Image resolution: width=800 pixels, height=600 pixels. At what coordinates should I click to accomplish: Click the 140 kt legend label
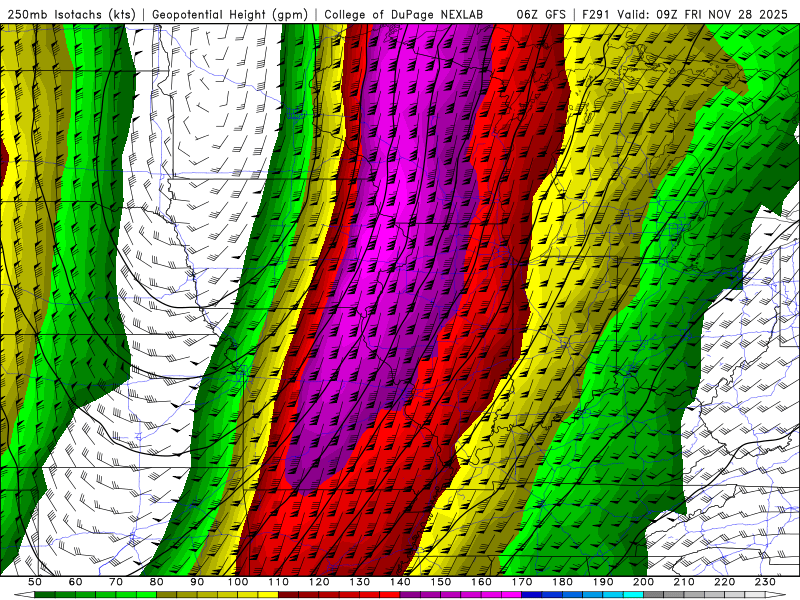point(401,582)
